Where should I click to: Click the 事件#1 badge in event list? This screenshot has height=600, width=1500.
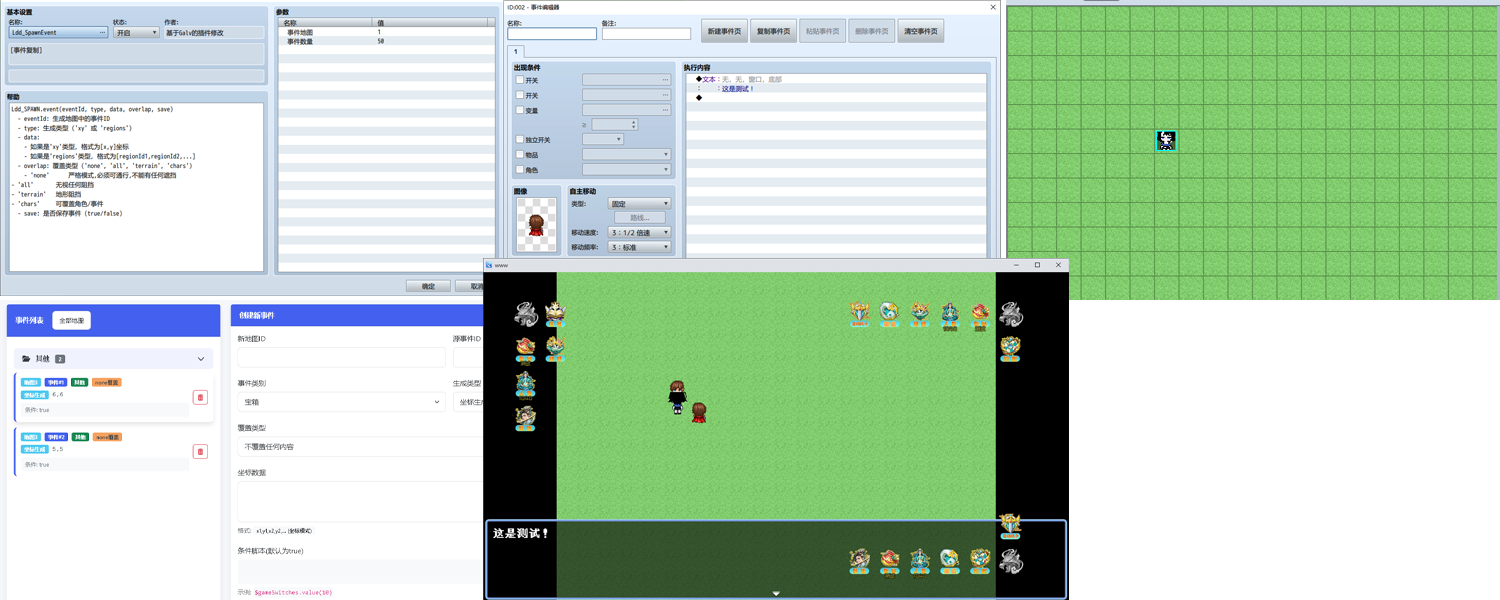tap(55, 382)
